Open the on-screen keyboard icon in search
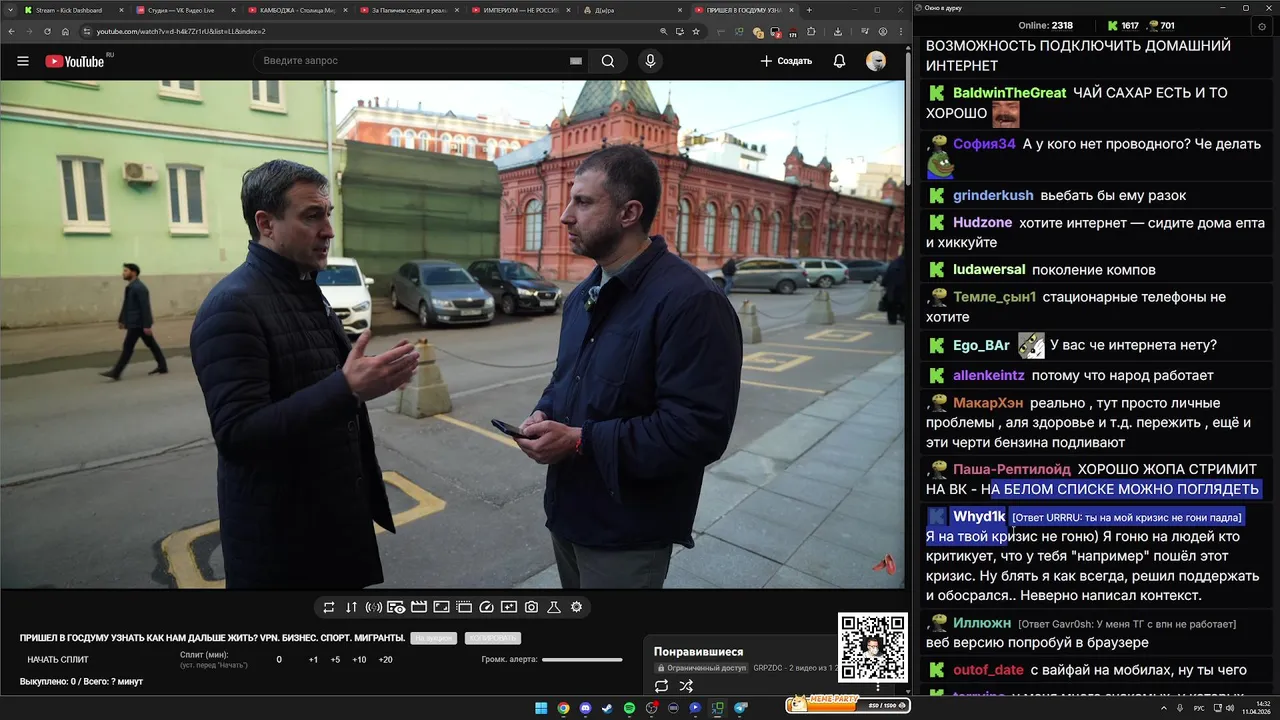Screen dimensions: 1280x720 [x=575, y=61]
